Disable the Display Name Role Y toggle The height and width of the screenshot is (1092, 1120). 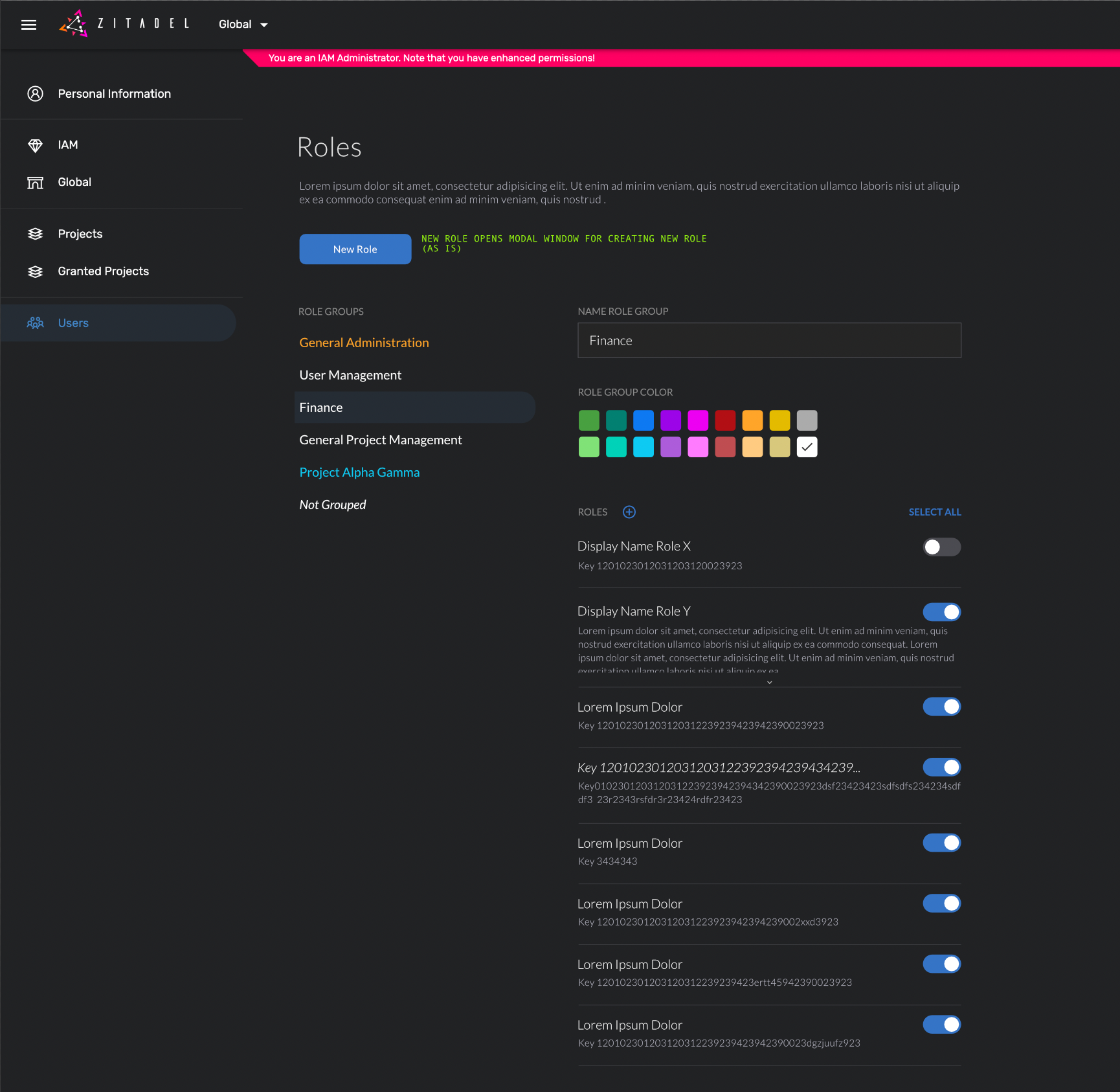click(x=942, y=611)
